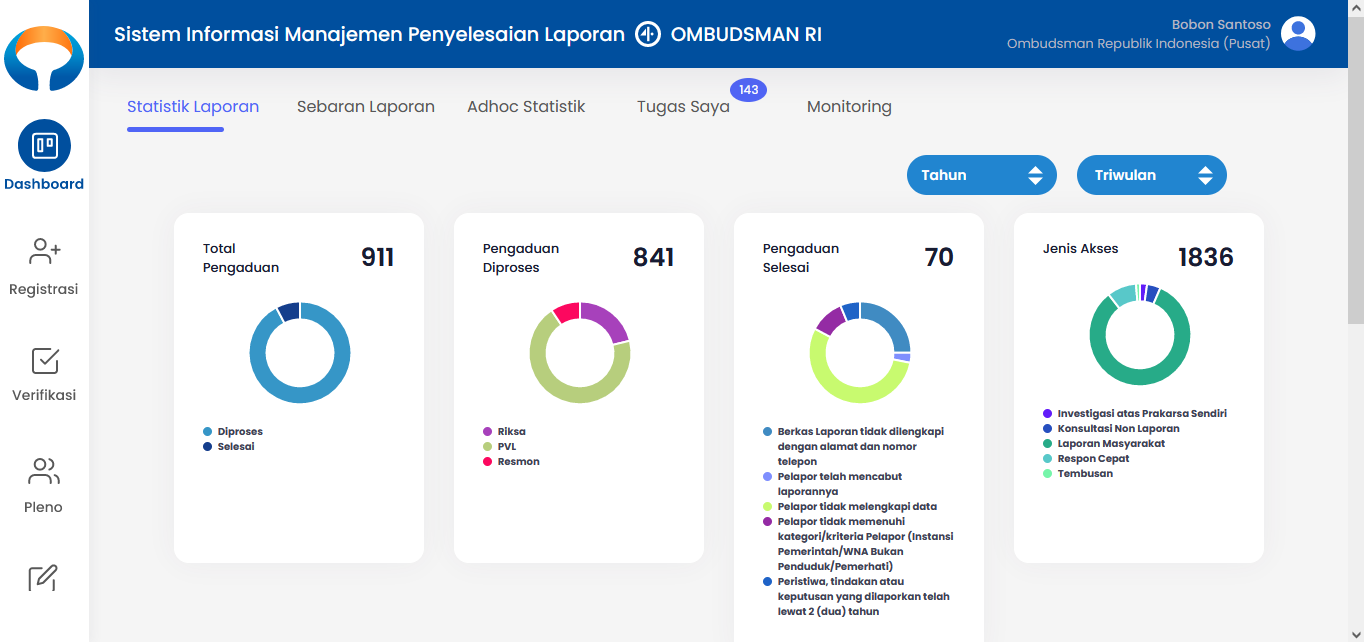Open the Verifikasi checkmark icon
The image size is (1364, 642).
(x=44, y=361)
